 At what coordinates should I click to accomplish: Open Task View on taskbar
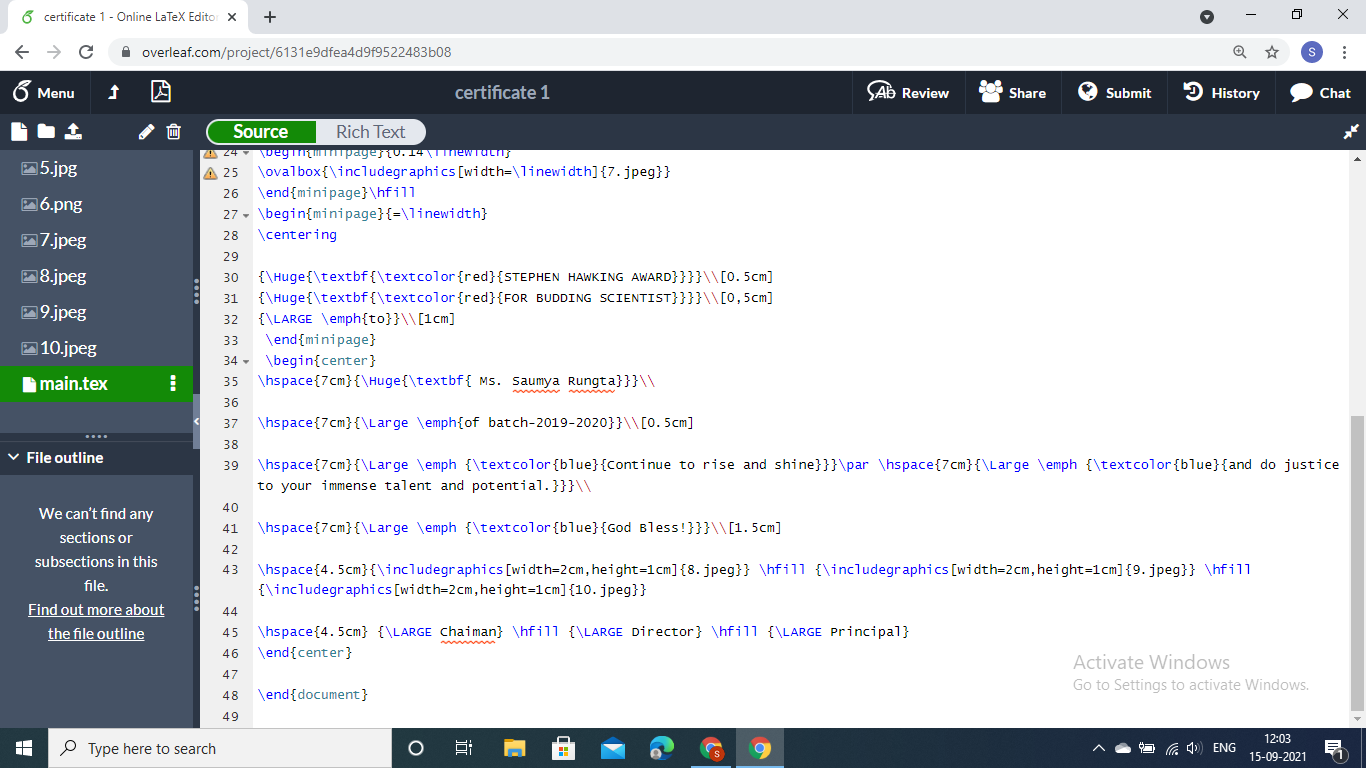tap(464, 748)
